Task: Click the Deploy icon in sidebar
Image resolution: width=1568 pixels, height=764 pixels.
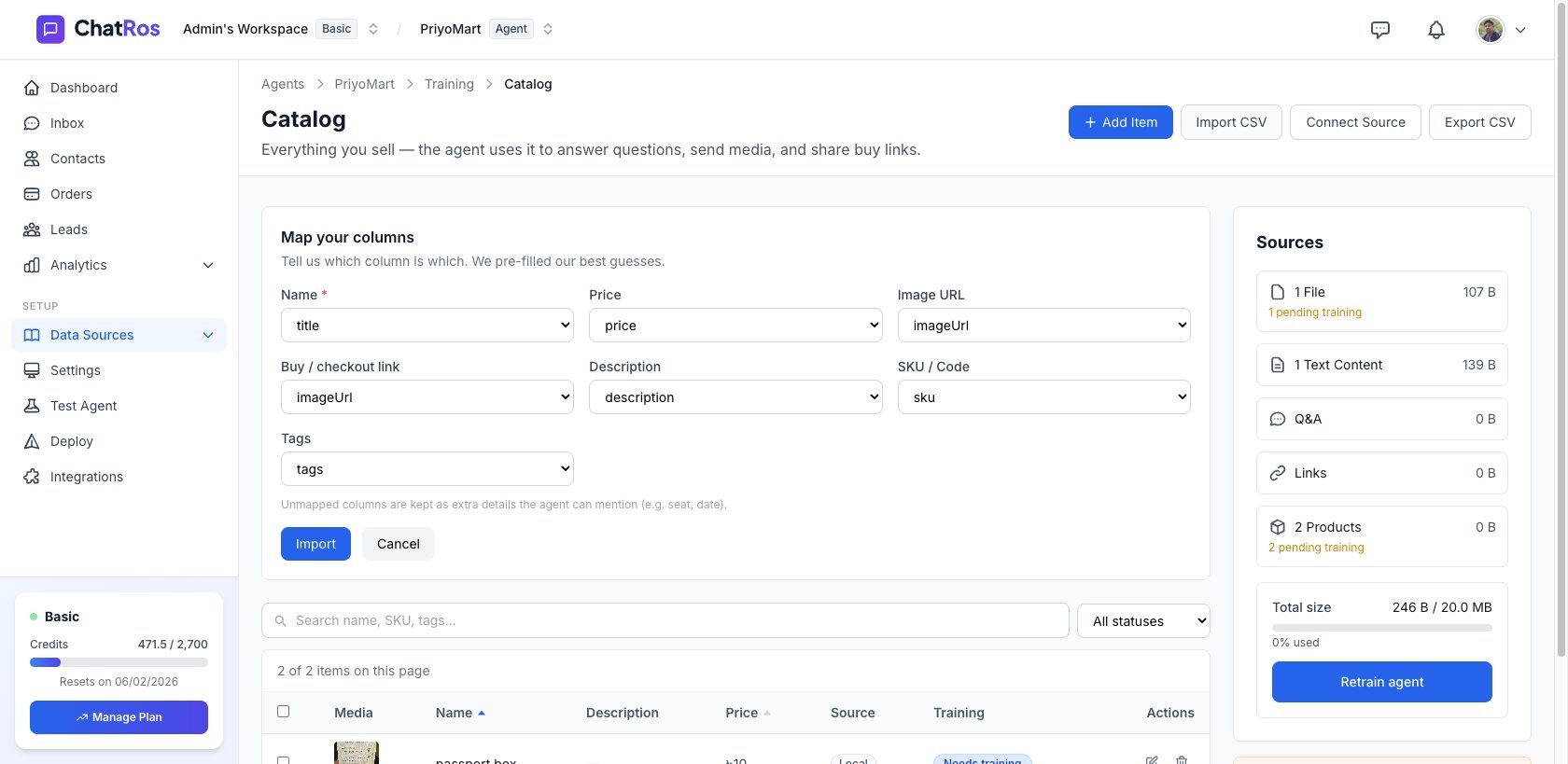Action: [x=32, y=441]
